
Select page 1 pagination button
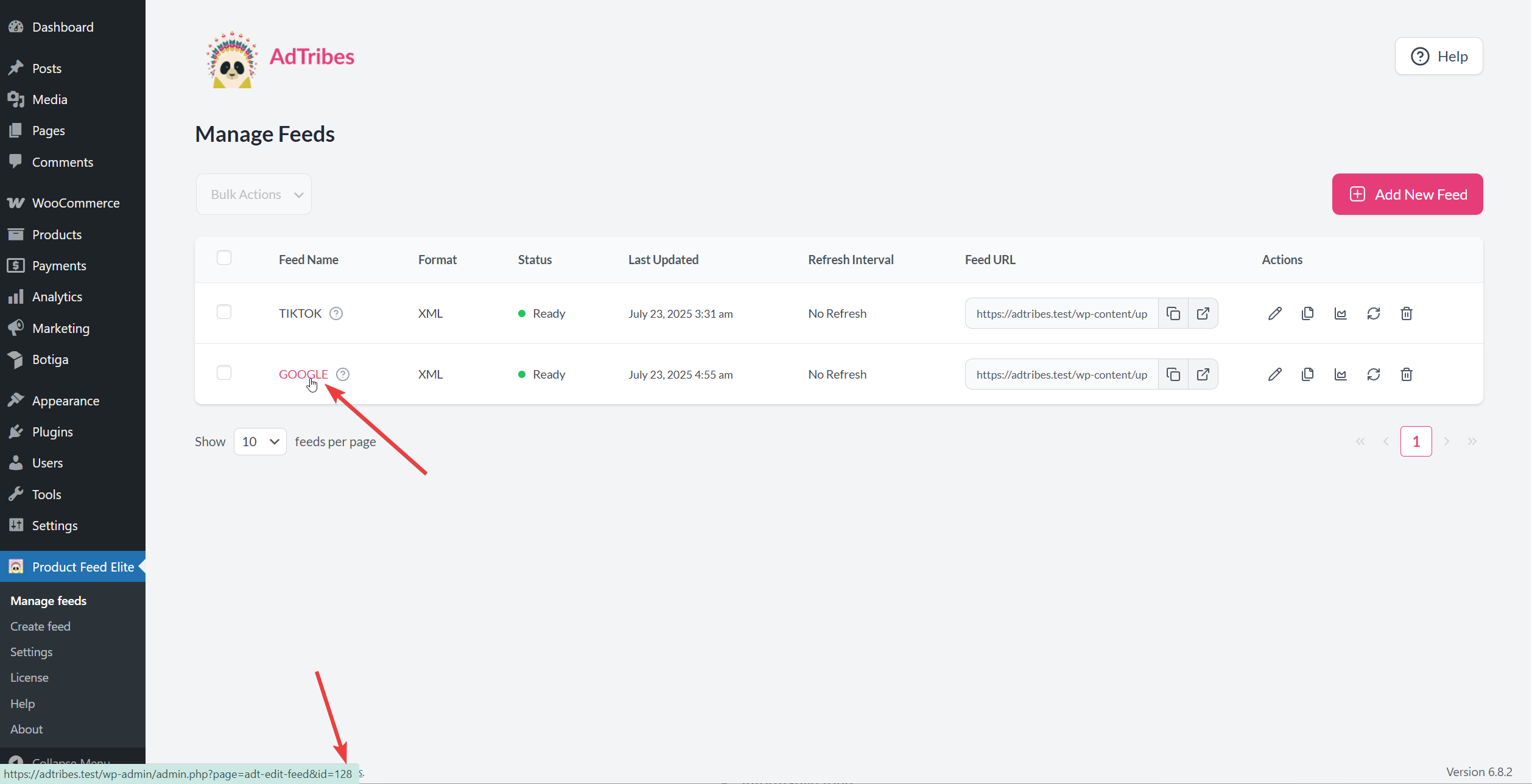(1416, 441)
